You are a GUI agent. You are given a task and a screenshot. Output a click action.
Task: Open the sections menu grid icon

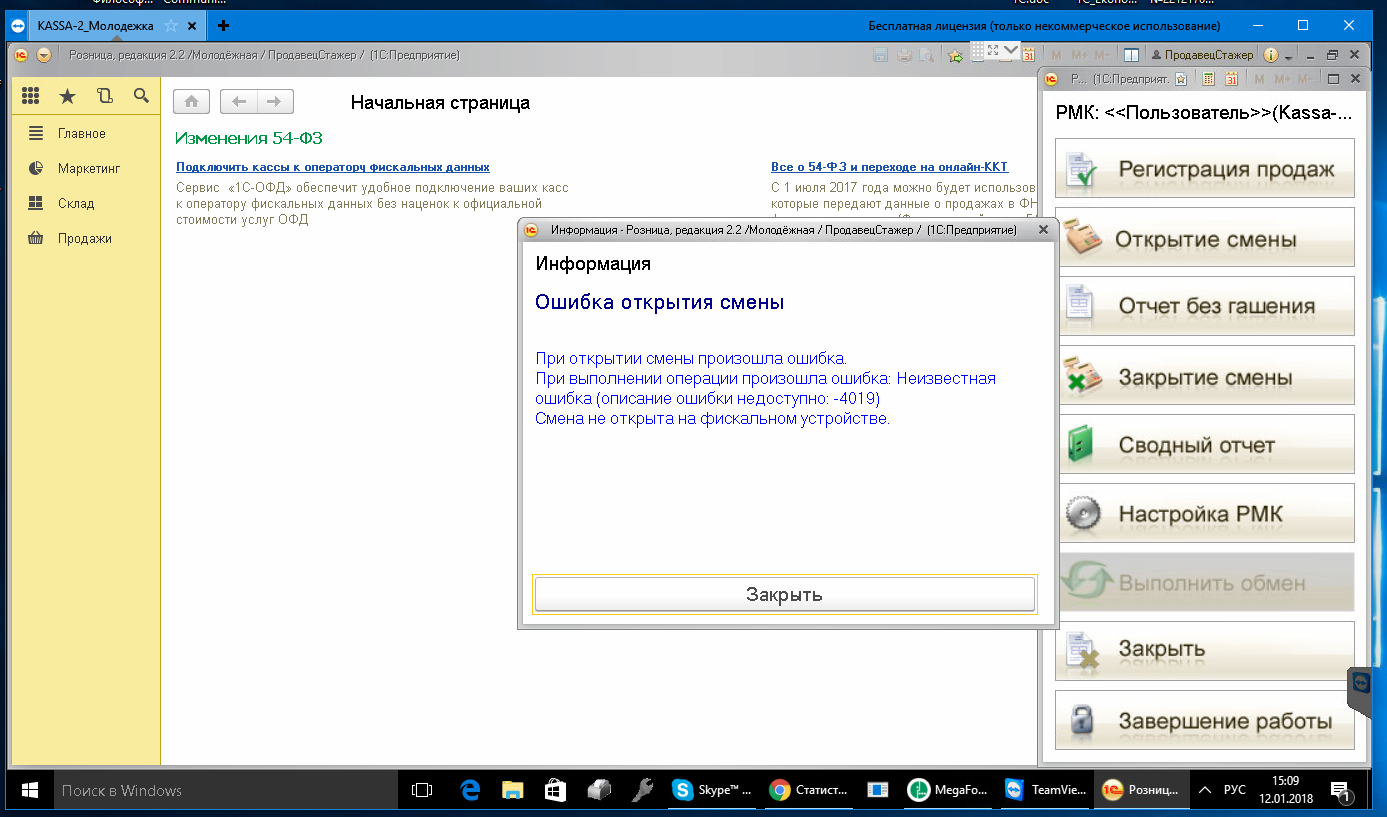[30, 96]
